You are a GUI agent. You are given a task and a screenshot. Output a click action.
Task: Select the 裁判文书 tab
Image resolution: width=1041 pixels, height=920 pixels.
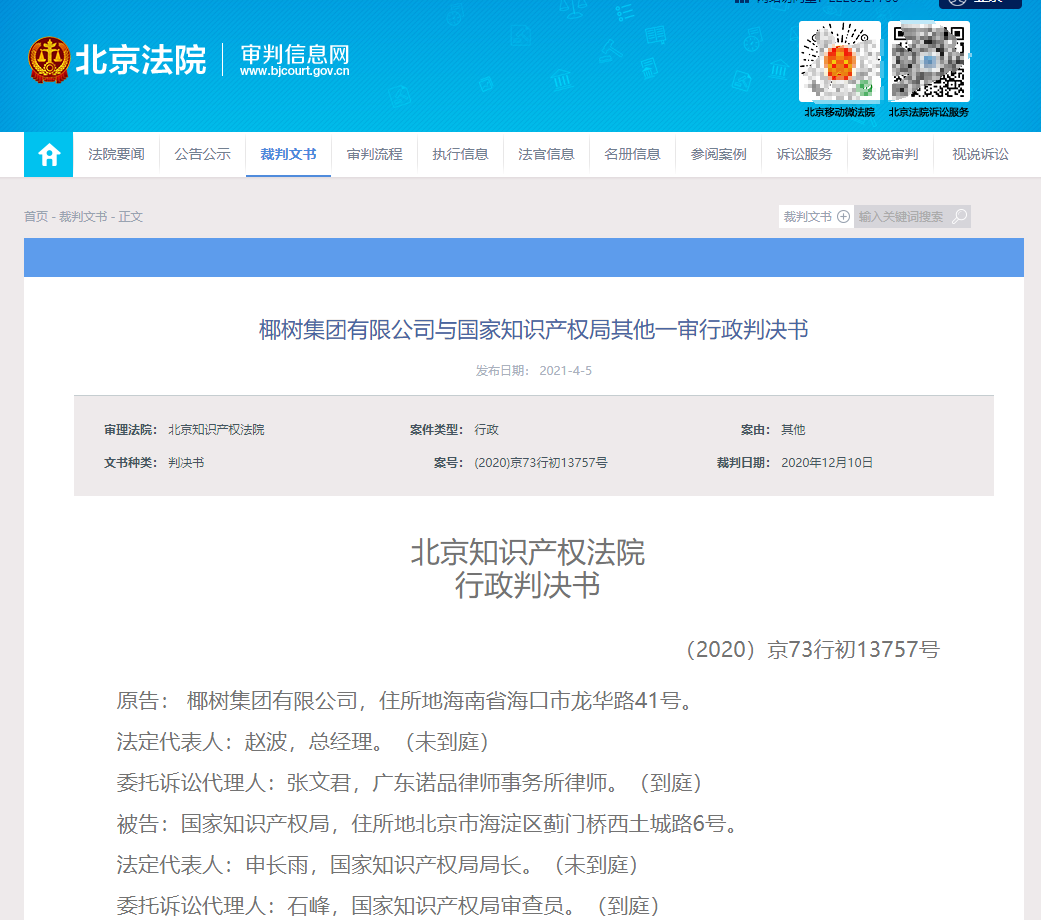pos(288,155)
